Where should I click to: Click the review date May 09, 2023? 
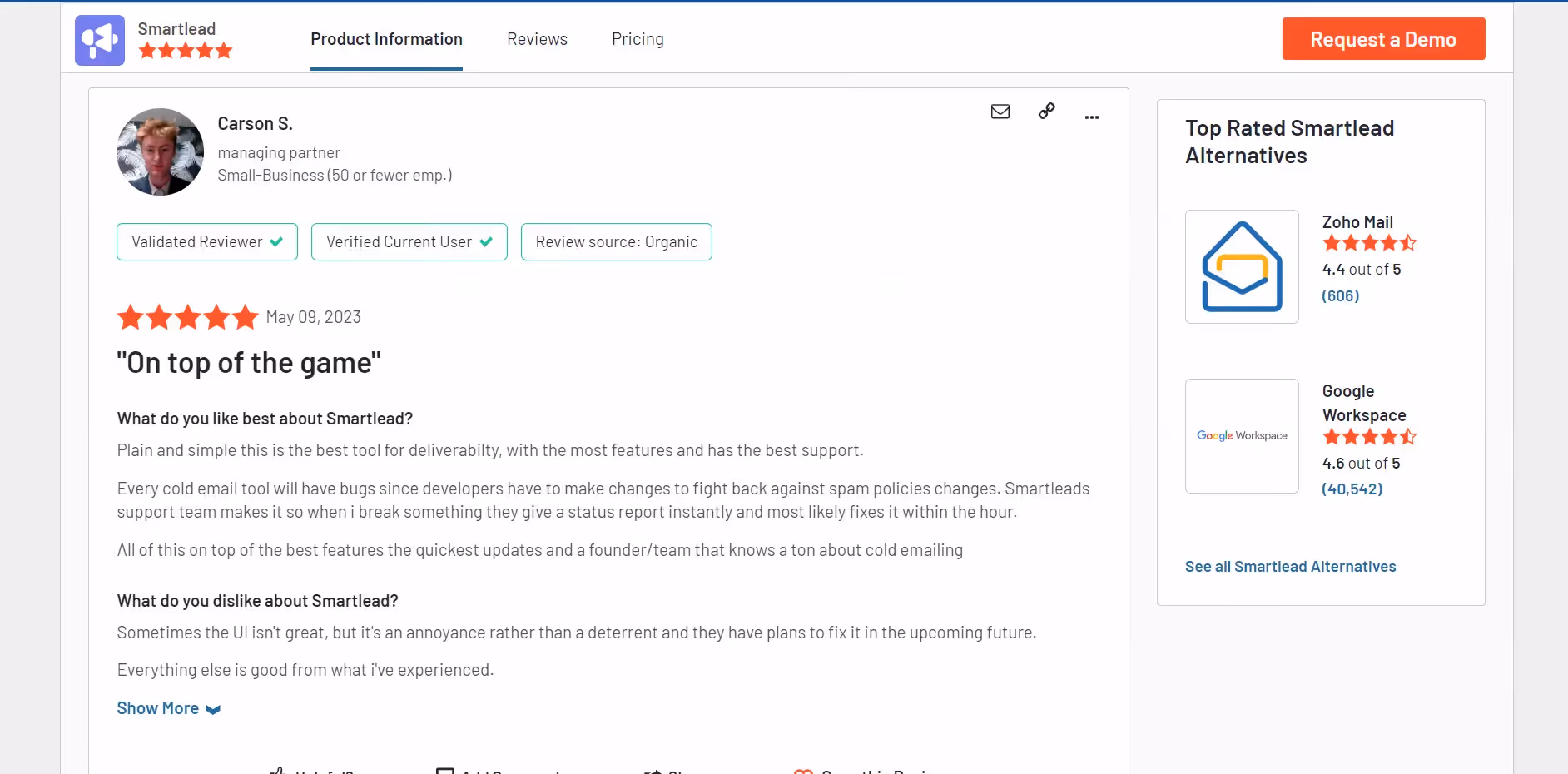point(314,317)
